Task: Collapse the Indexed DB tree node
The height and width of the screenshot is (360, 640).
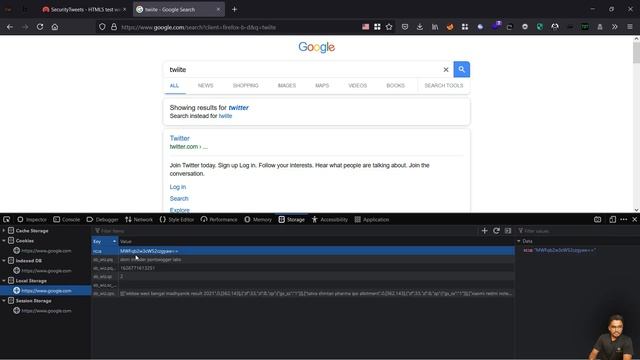Action: pos(4,260)
